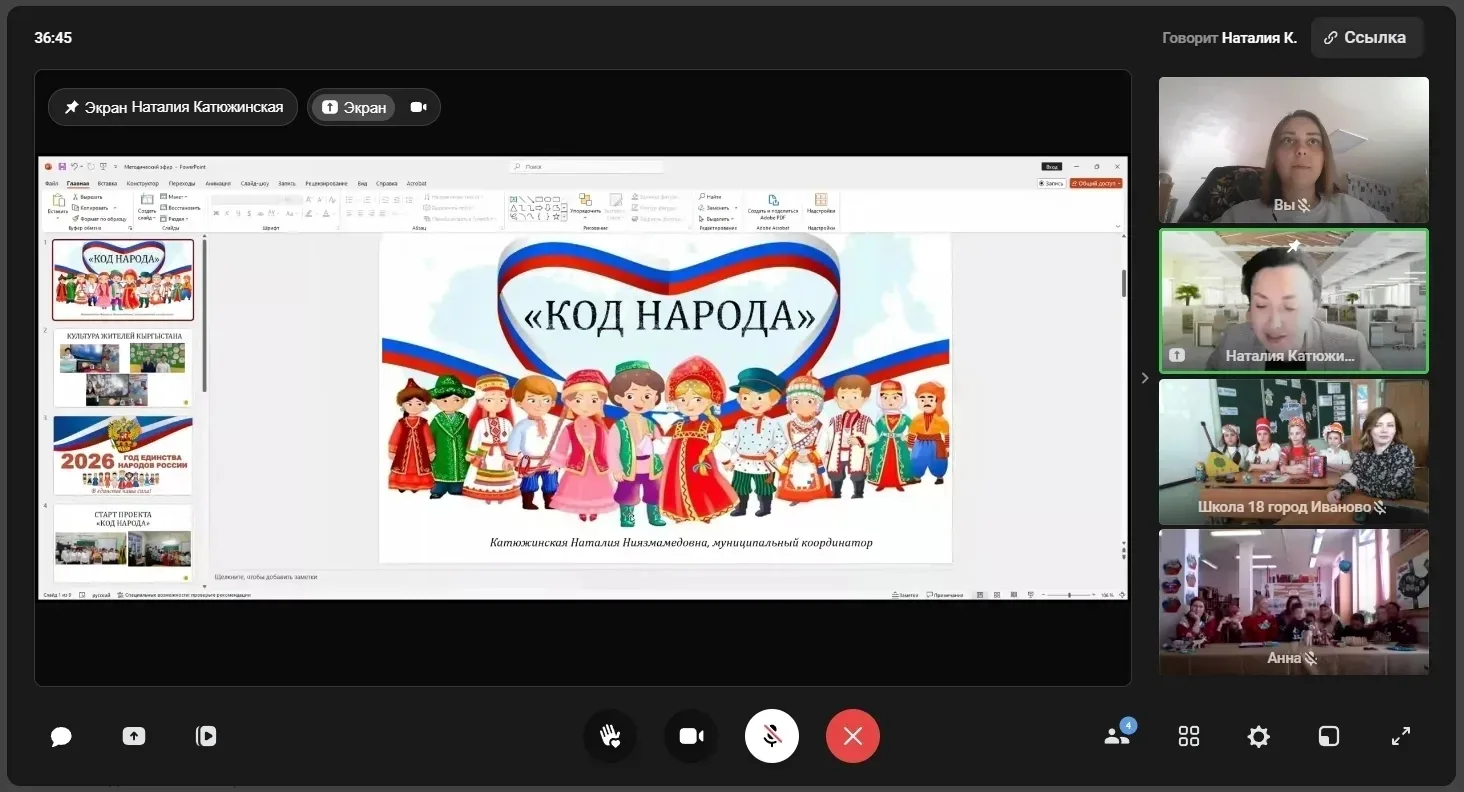
Task: Start screen sharing from bottom toolbar
Action: (x=134, y=736)
